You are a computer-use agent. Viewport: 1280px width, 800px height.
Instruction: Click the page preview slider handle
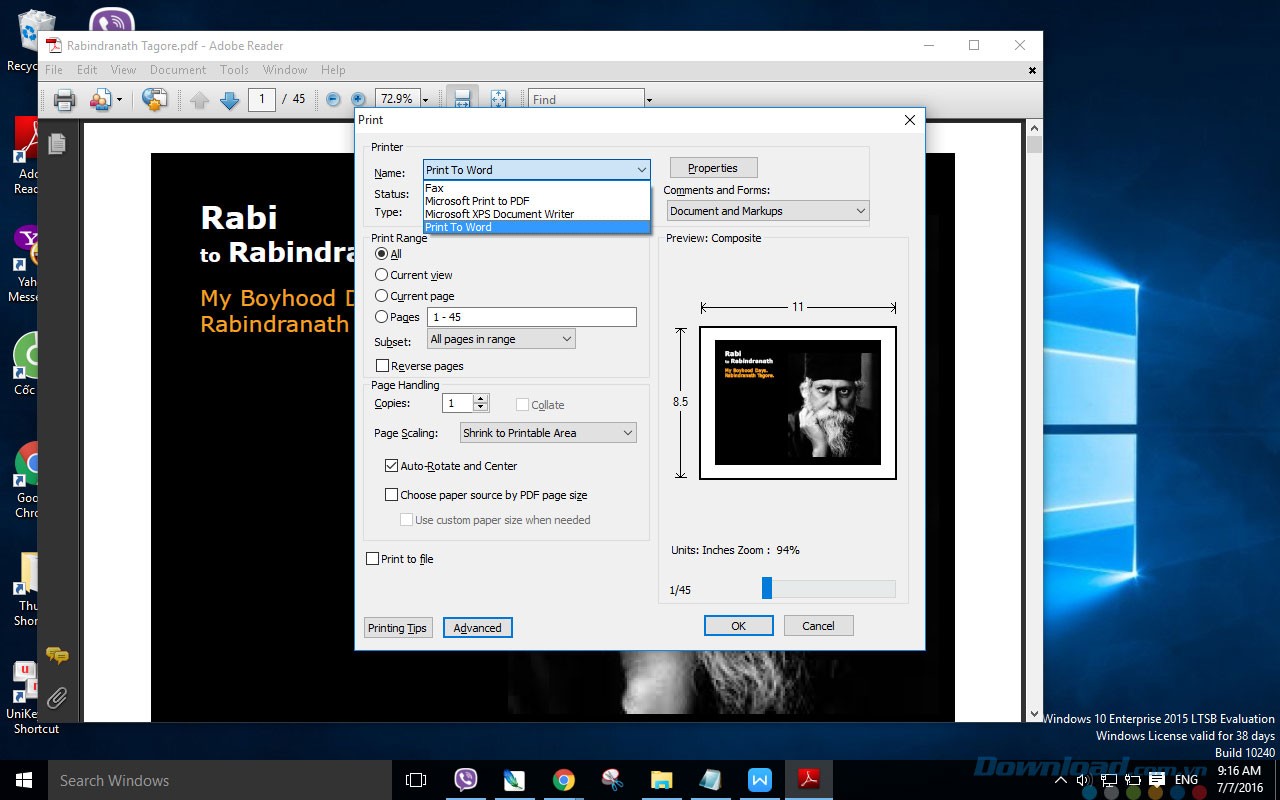[x=767, y=588]
